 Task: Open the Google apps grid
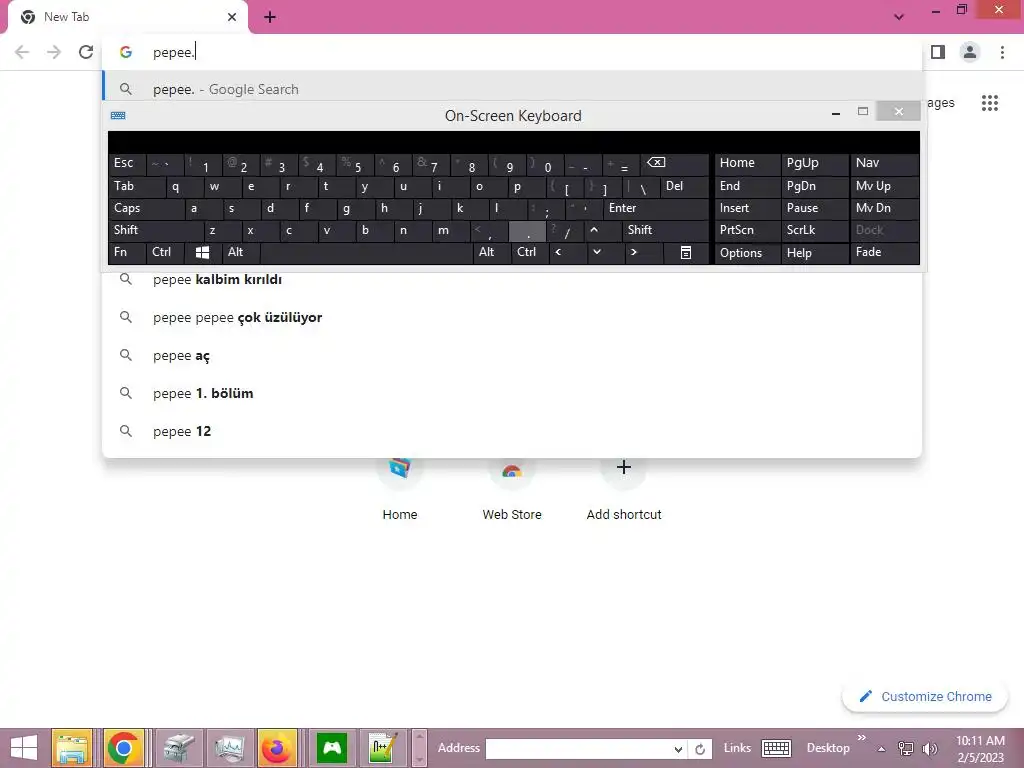tap(989, 103)
